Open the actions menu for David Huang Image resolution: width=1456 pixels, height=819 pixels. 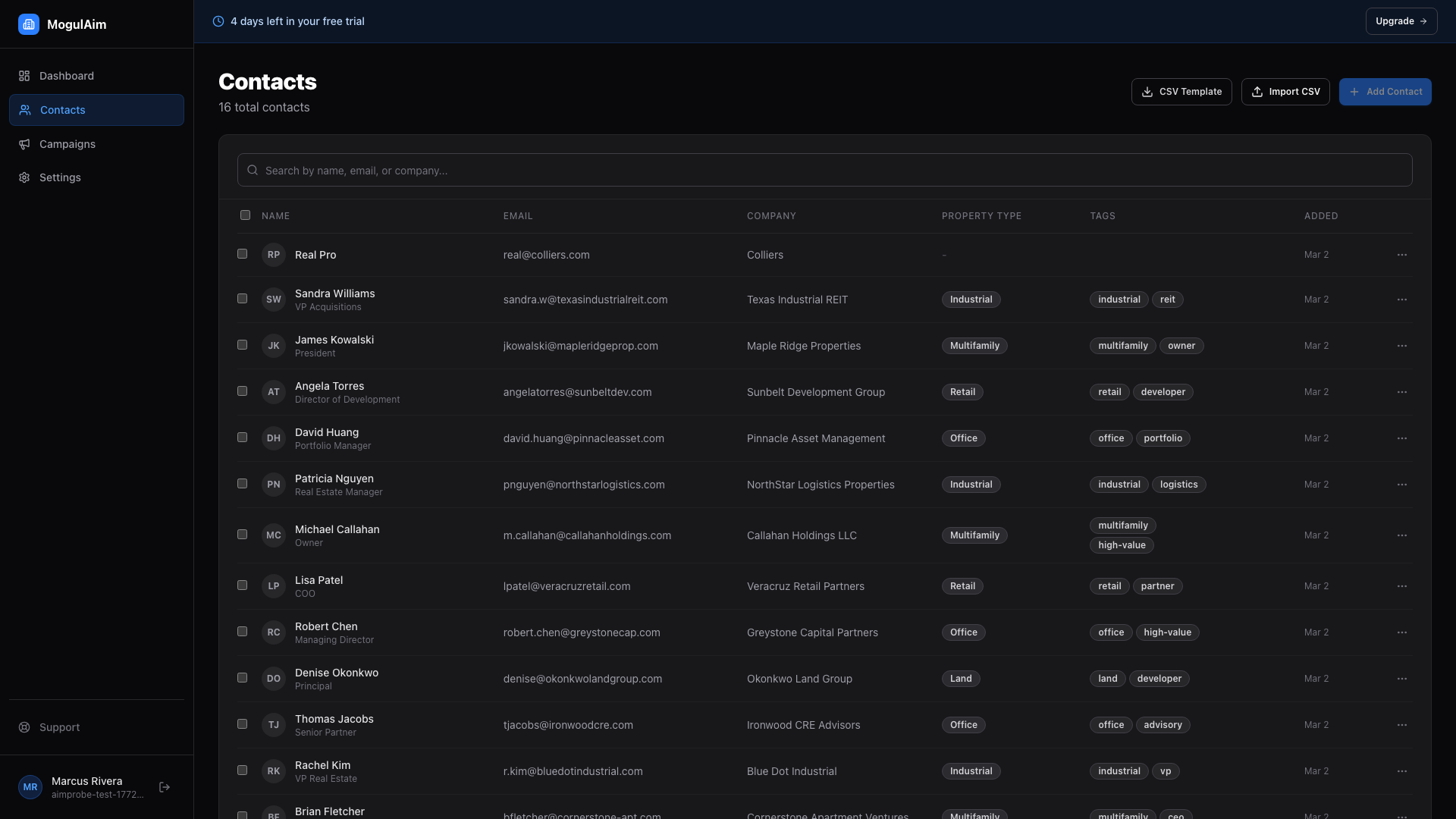[1401, 438]
